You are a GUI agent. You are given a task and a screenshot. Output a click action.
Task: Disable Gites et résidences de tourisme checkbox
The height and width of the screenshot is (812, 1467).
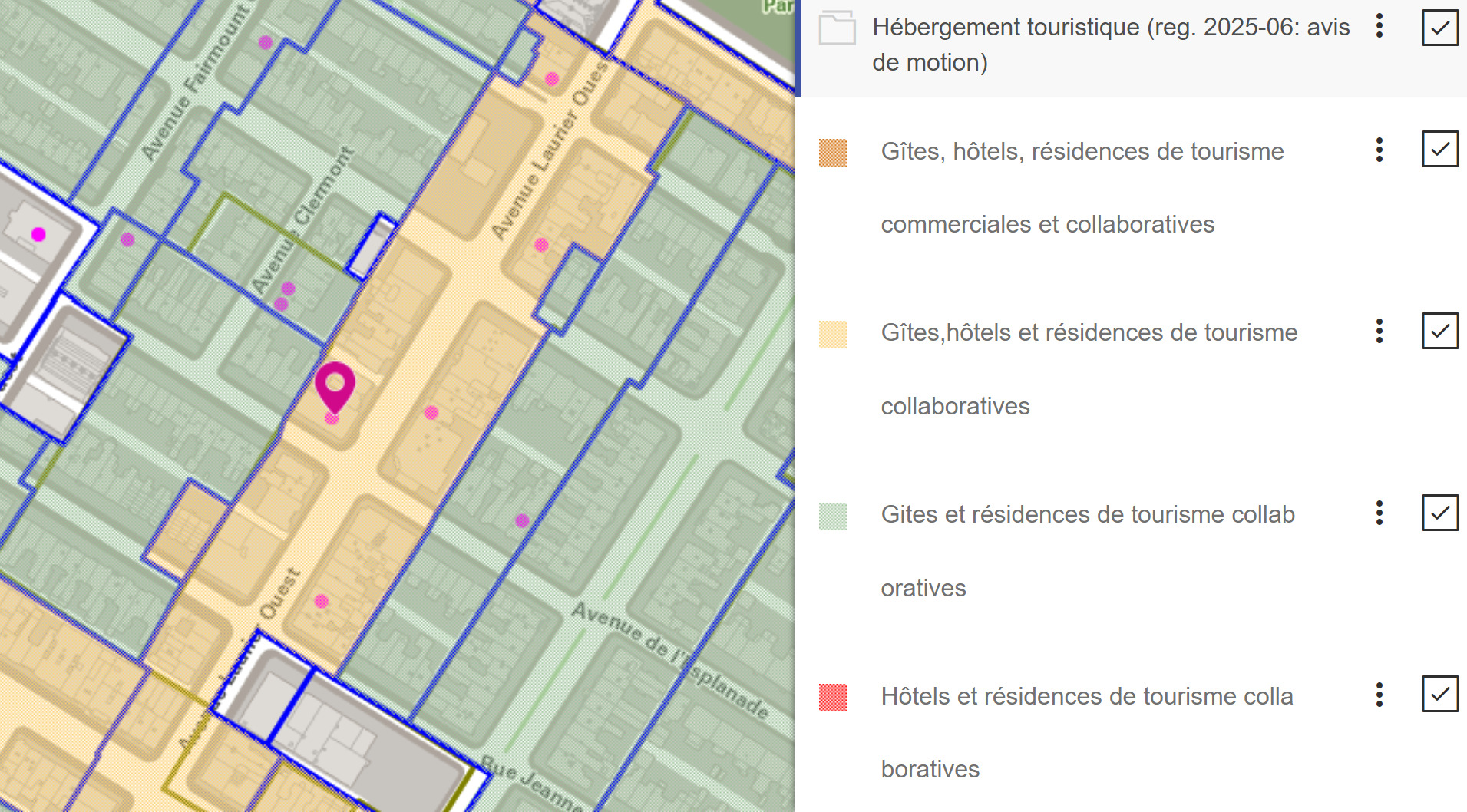pos(1440,513)
